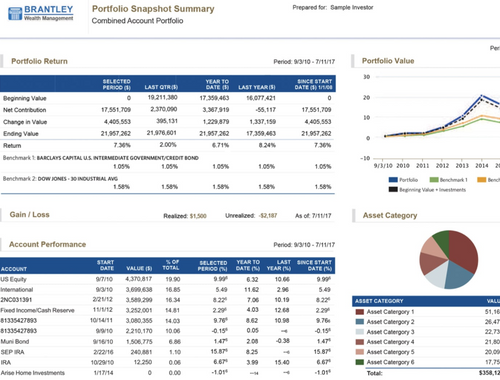500x380 pixels.
Task: Click the Asset Category section heading
Action: pyautogui.click(x=390, y=216)
